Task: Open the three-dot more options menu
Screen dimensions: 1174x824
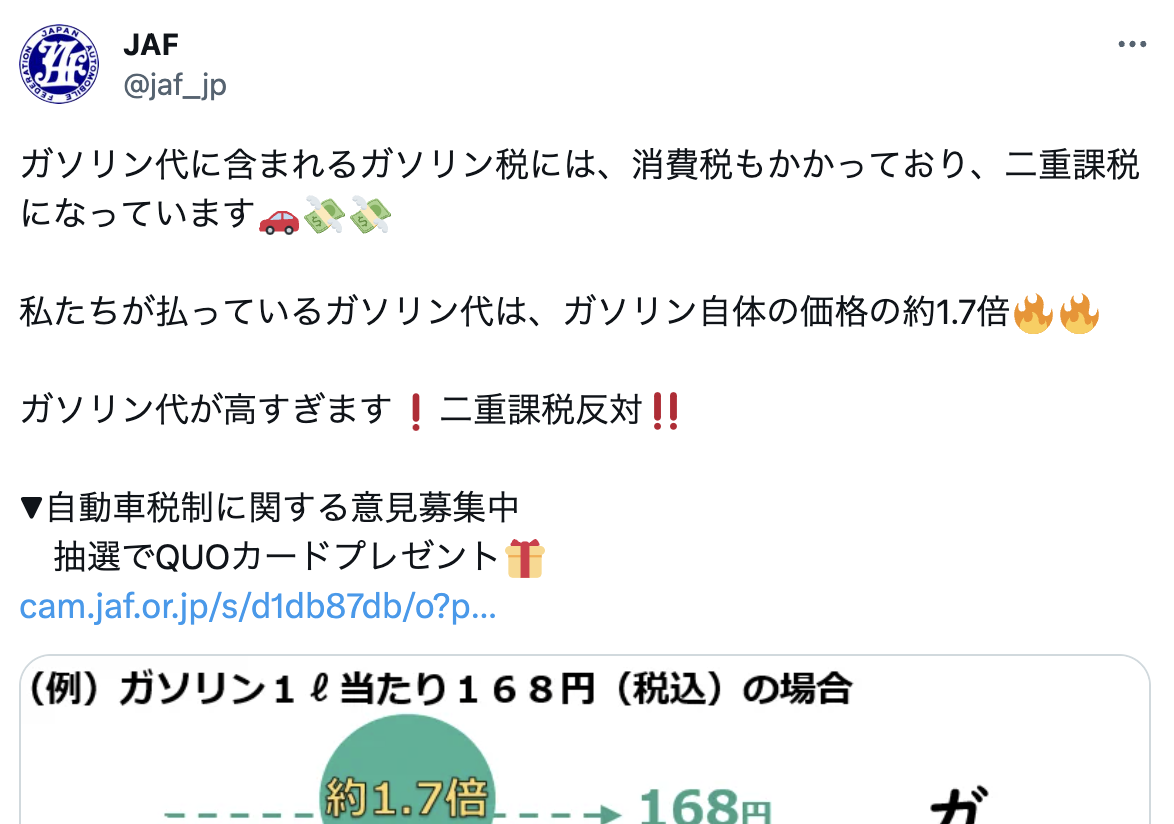Action: click(1132, 44)
